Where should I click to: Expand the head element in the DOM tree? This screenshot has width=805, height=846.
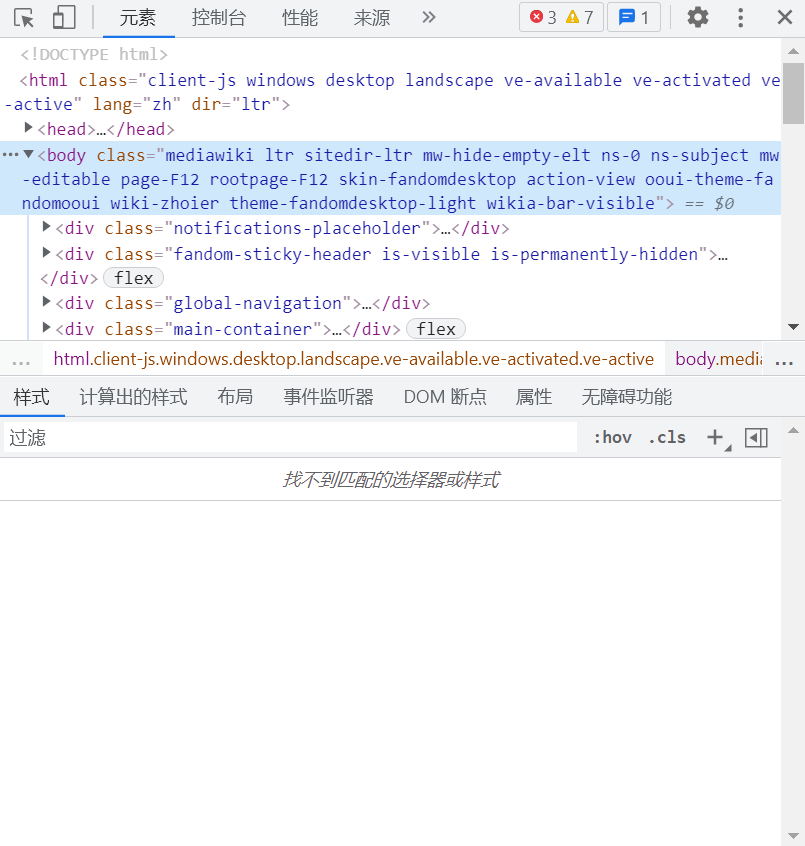pyautogui.click(x=28, y=128)
